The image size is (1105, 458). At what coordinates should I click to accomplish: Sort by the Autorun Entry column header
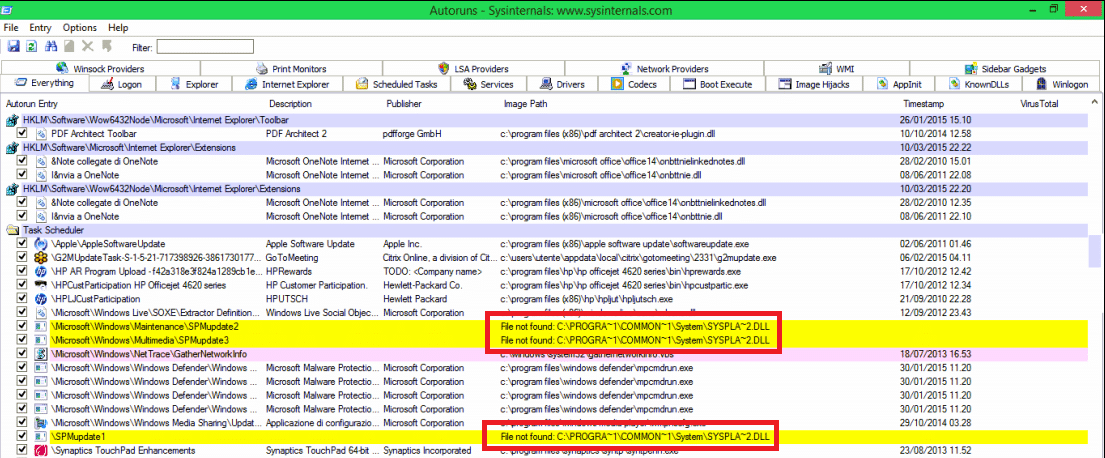click(31, 104)
